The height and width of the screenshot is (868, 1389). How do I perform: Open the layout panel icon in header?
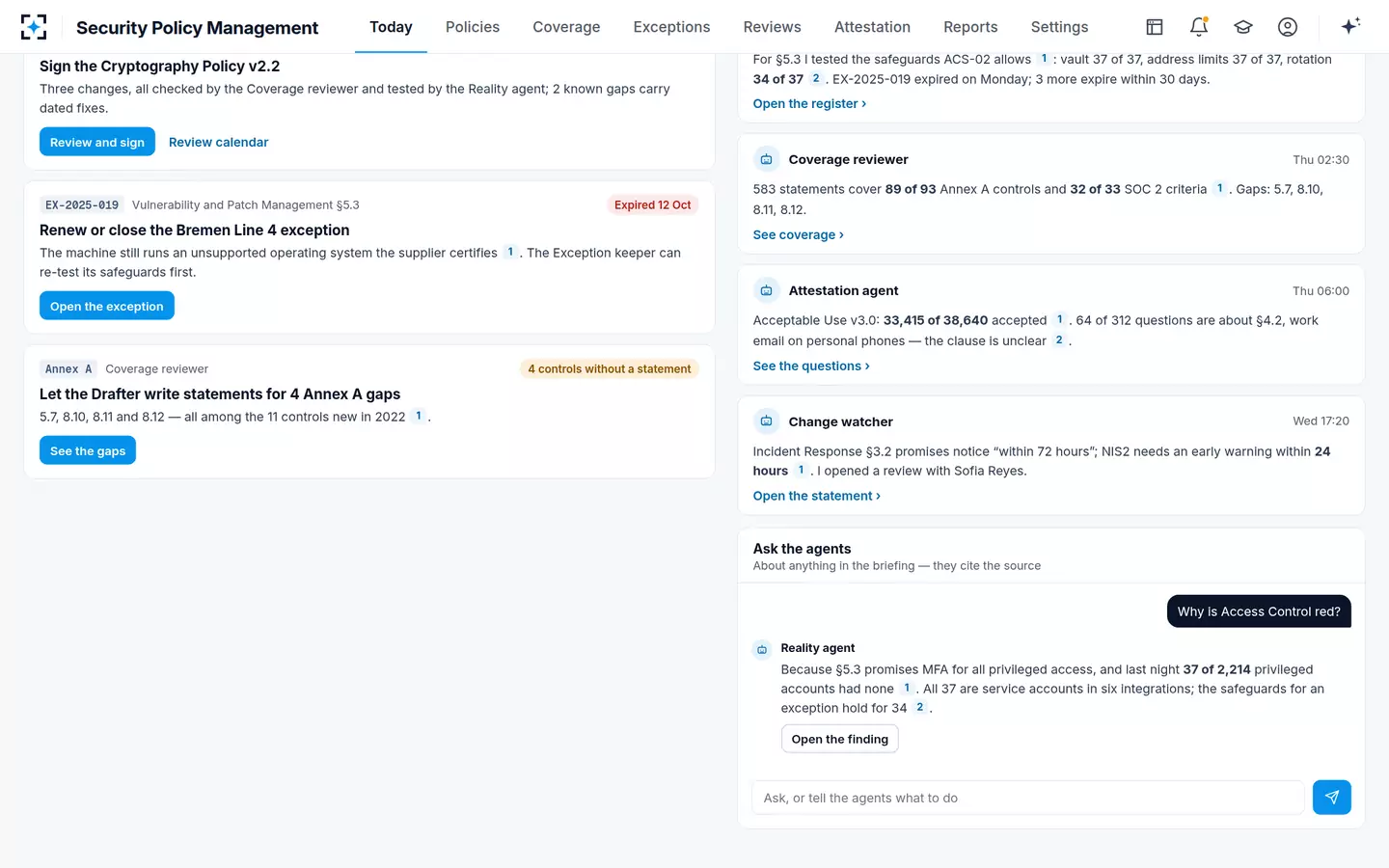click(x=1155, y=27)
